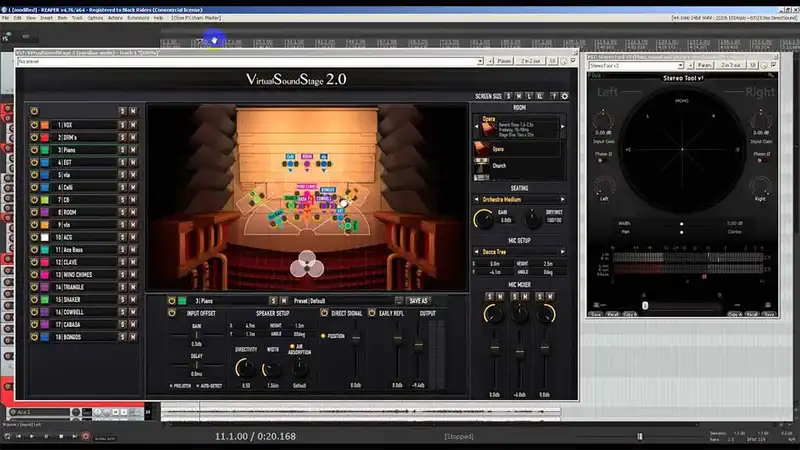The height and width of the screenshot is (450, 800).
Task: Click previous arrow for Room selector
Action: 477,127
